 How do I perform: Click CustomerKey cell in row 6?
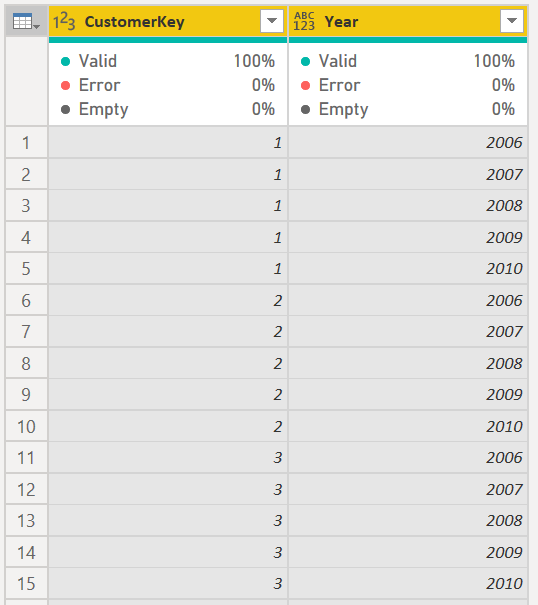click(x=168, y=301)
